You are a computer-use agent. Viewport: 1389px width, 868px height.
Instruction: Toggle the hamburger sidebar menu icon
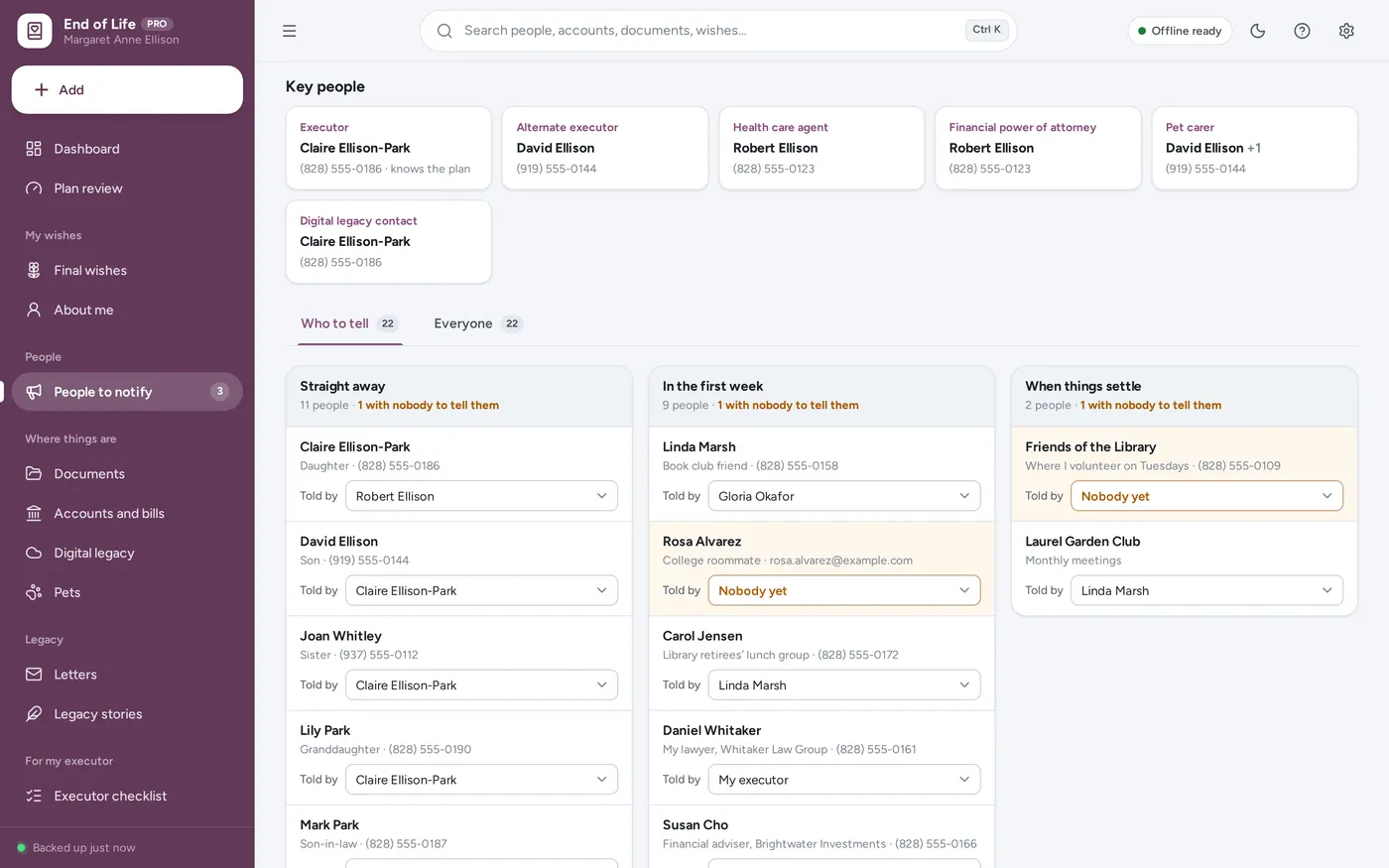[x=289, y=31]
